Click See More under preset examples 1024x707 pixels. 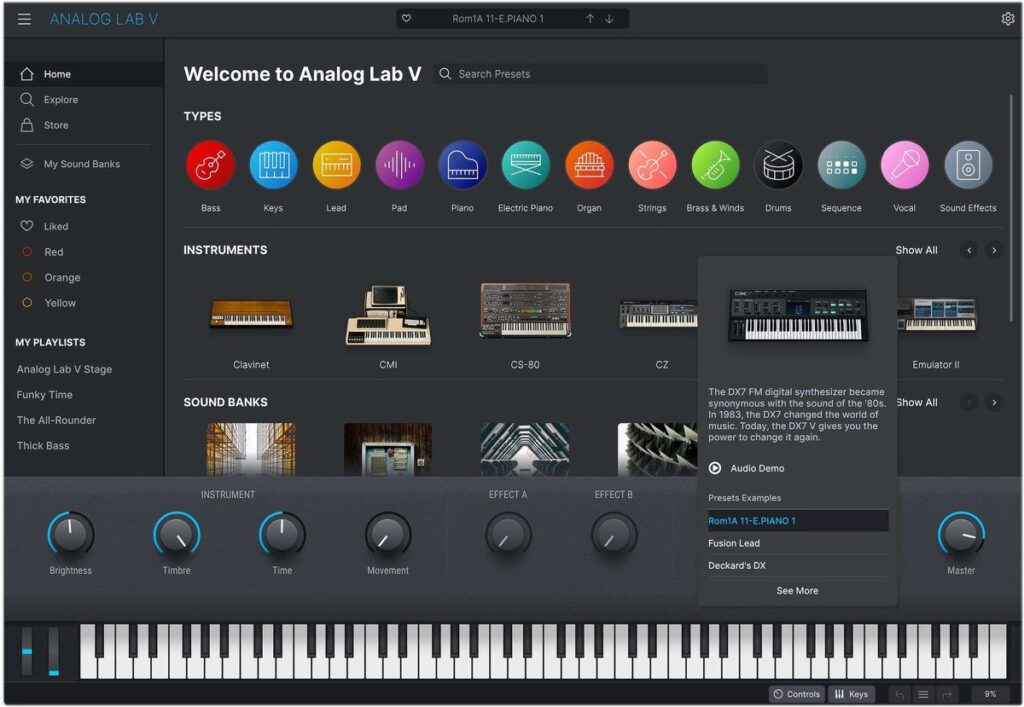tap(797, 591)
